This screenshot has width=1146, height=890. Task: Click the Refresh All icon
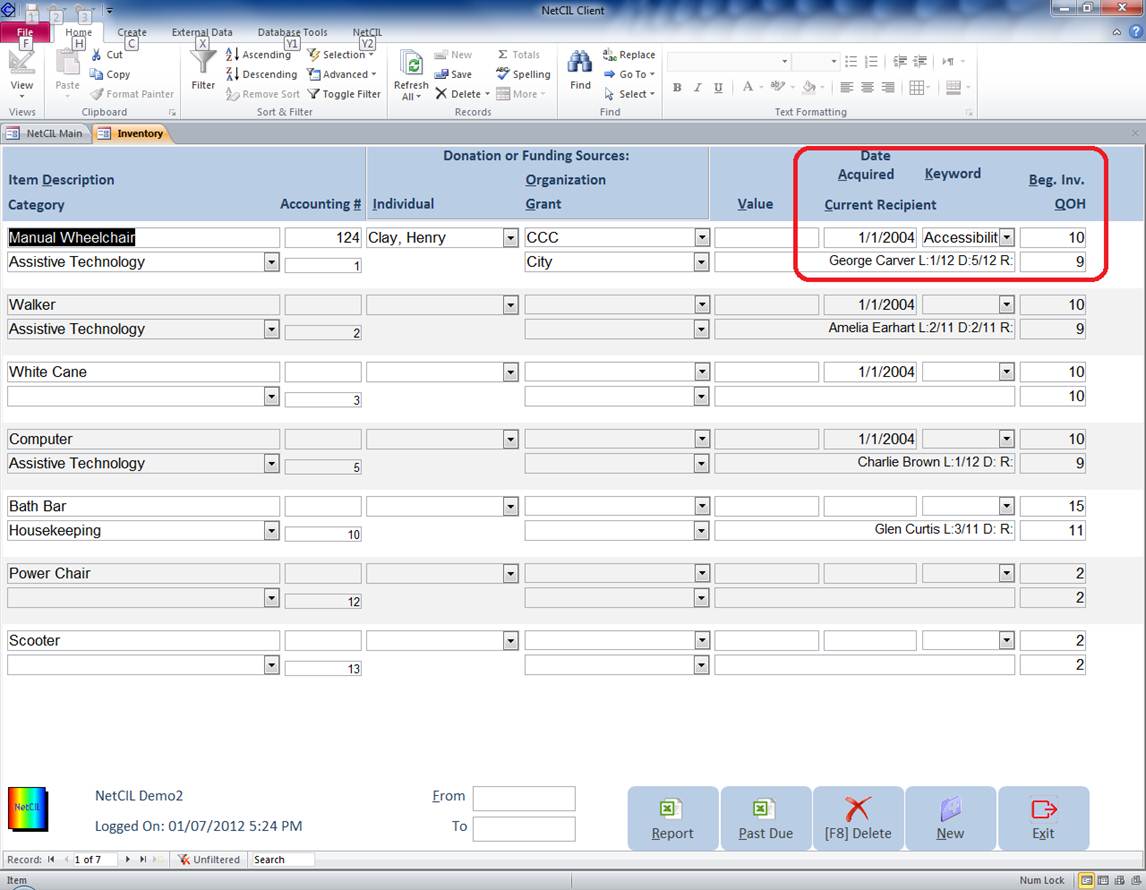[x=411, y=64]
